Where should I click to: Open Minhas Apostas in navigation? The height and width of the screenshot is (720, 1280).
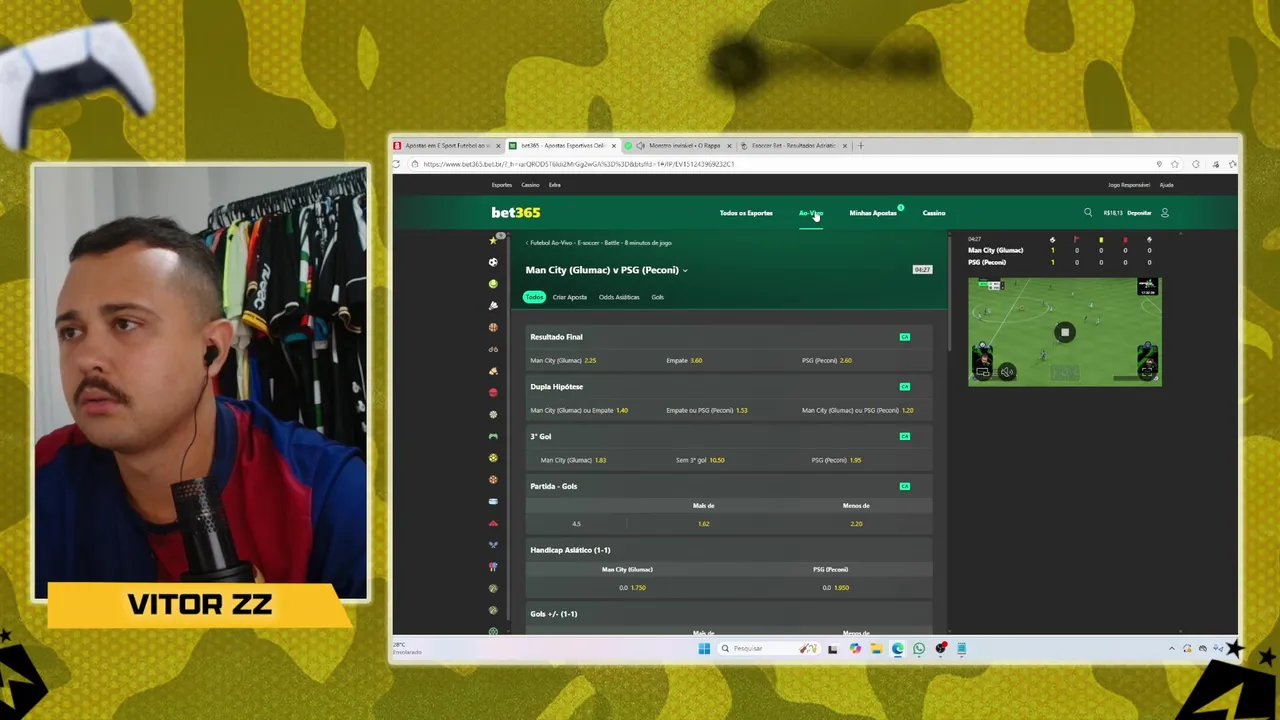pyautogui.click(x=873, y=213)
